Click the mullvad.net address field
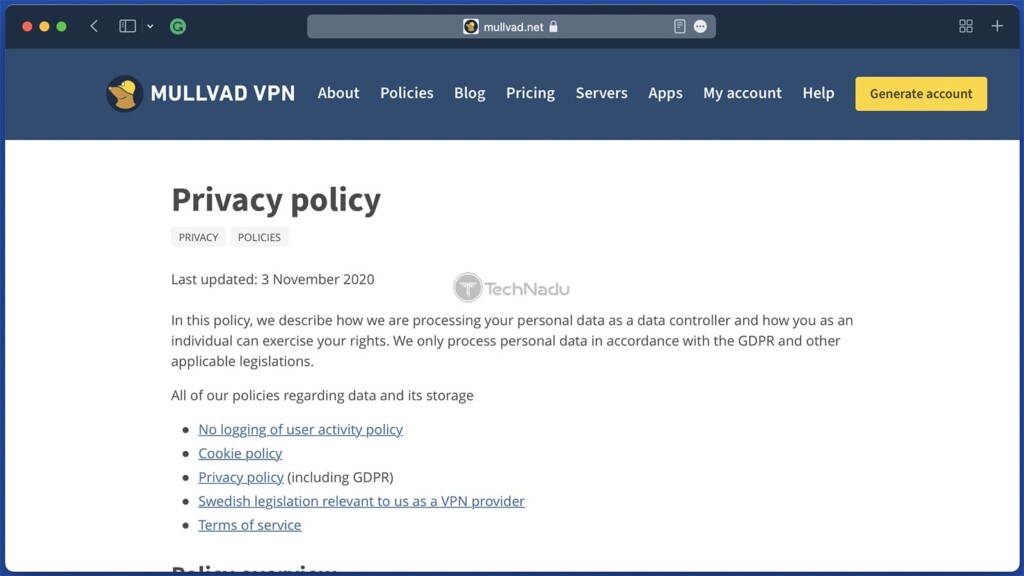1024x576 pixels. [512, 27]
